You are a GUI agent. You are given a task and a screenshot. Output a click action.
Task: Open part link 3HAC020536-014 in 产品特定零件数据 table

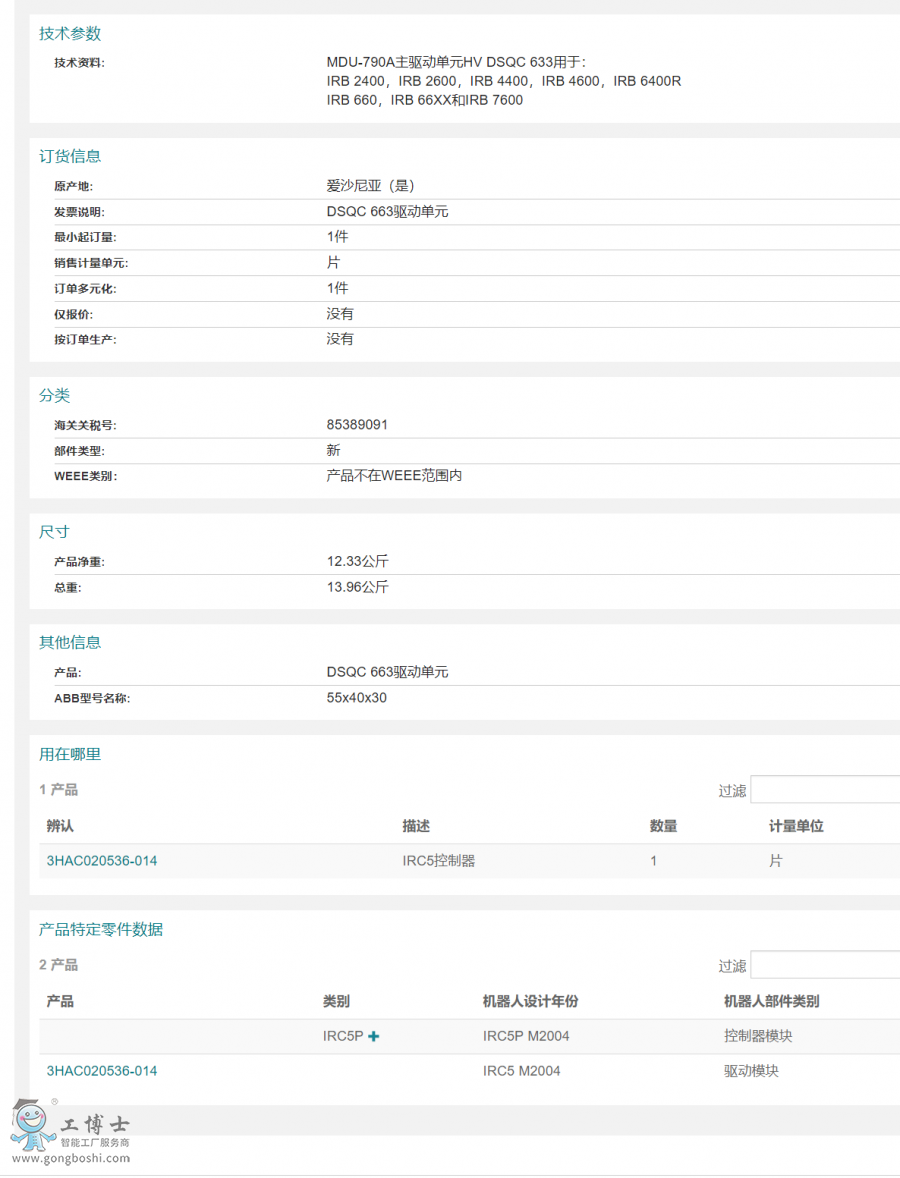point(101,1071)
